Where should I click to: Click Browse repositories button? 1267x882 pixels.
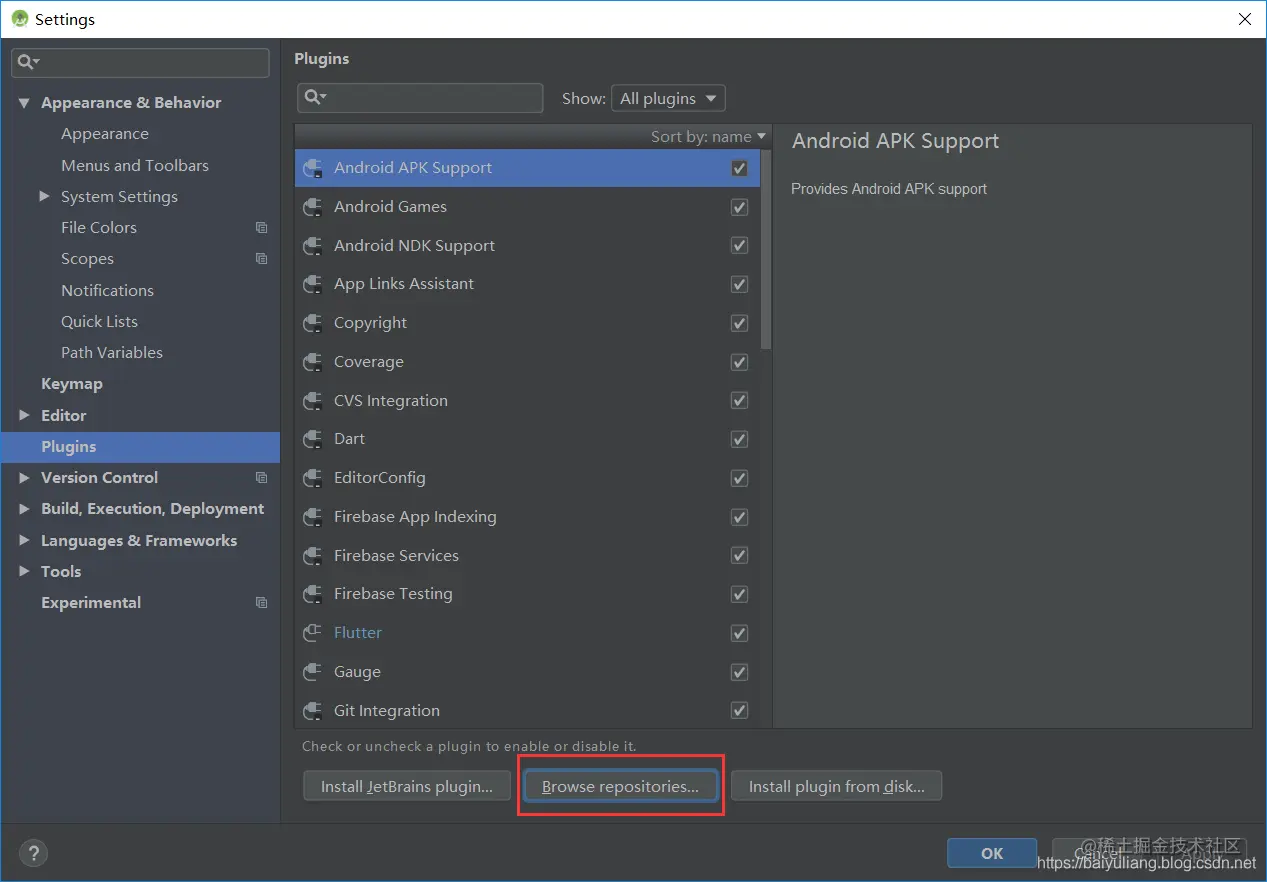620,787
